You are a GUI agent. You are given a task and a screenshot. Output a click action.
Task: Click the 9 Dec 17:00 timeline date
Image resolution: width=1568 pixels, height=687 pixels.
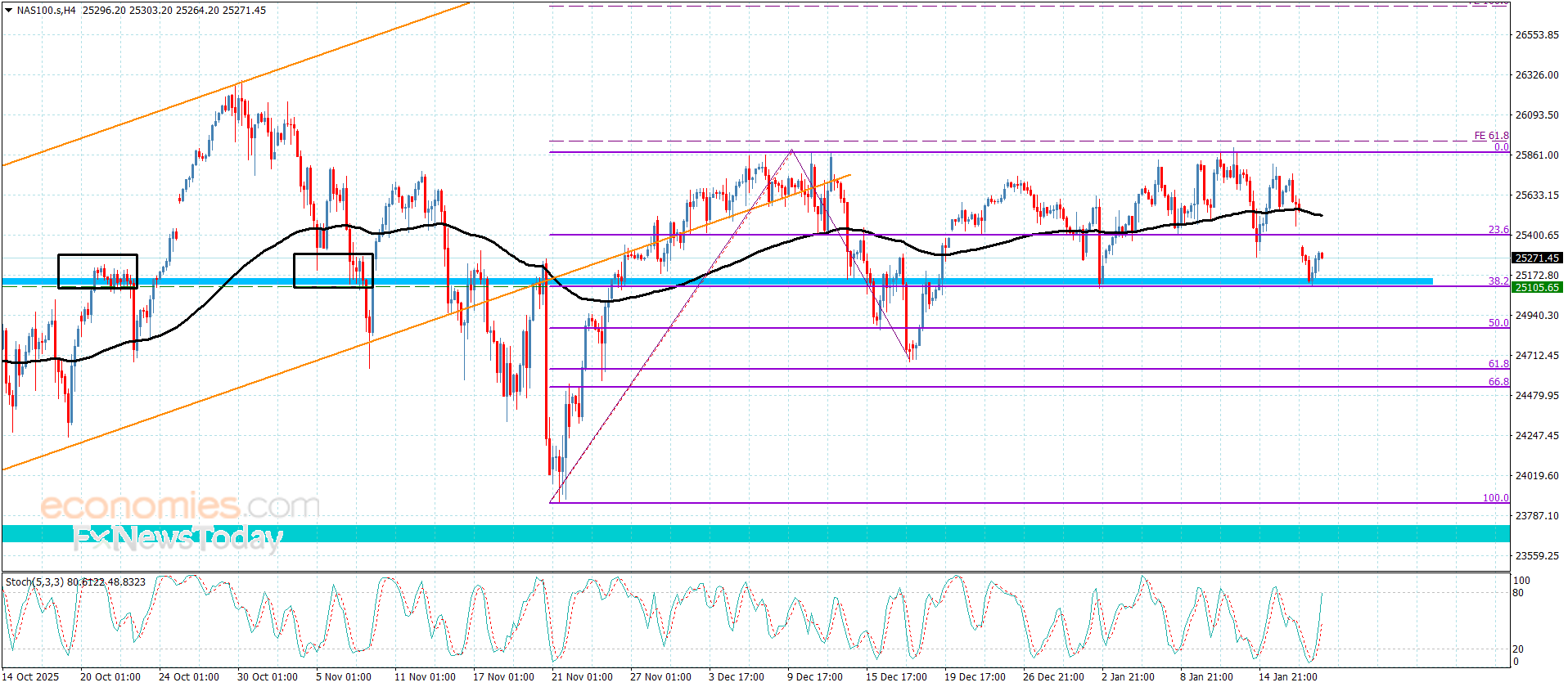click(x=815, y=676)
